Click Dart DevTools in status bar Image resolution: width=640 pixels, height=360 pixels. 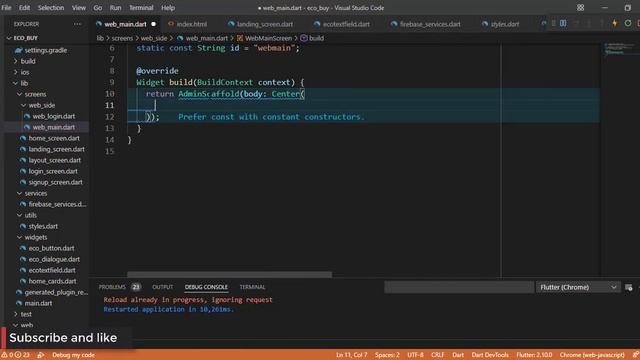point(490,355)
